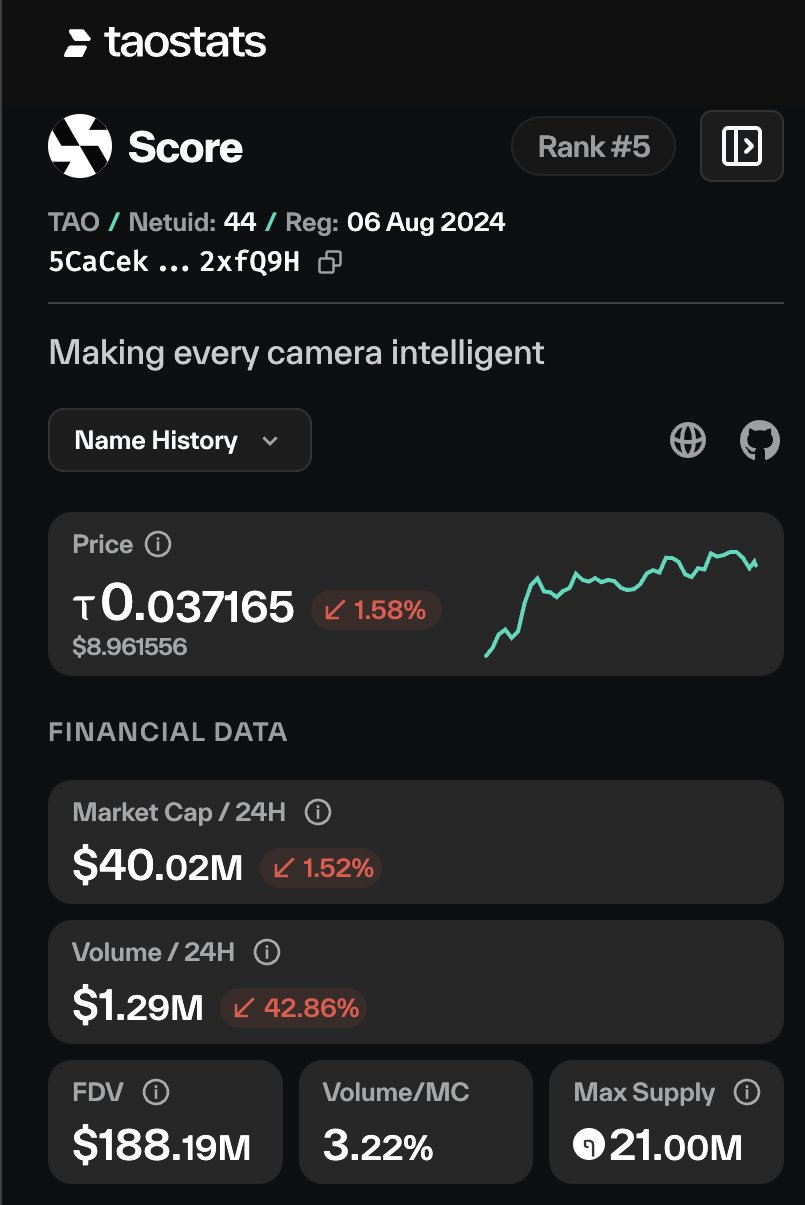
Task: Show Volume 24H info icon
Action: pos(267,953)
